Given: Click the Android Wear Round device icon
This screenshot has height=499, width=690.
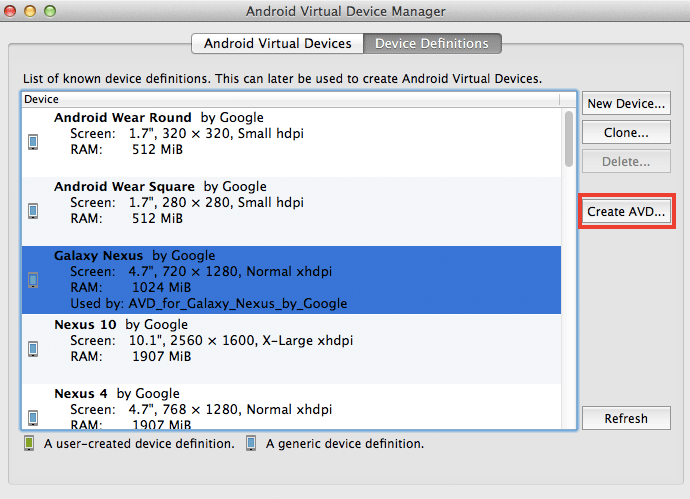Looking at the screenshot, I should [x=33, y=142].
